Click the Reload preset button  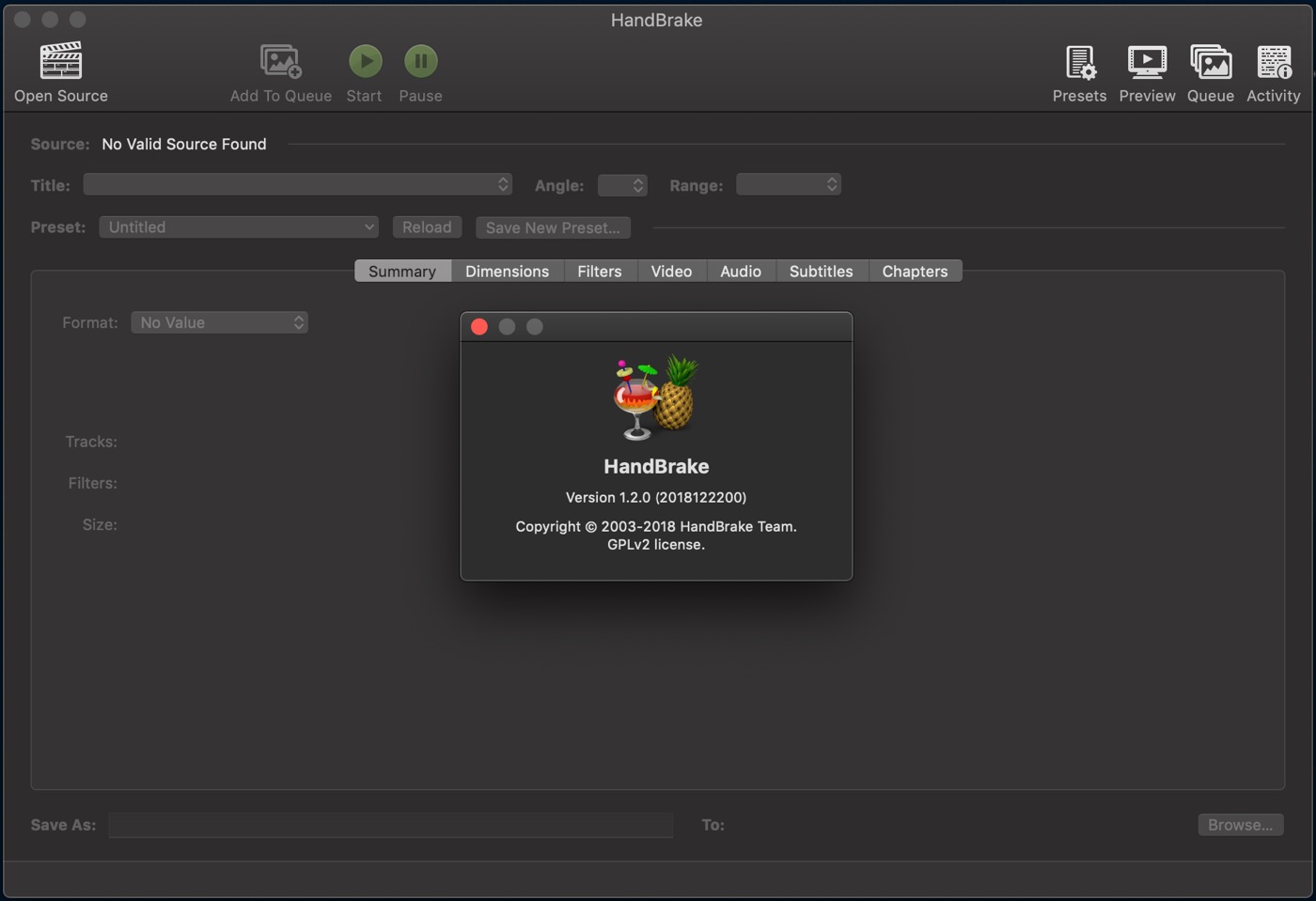(427, 227)
